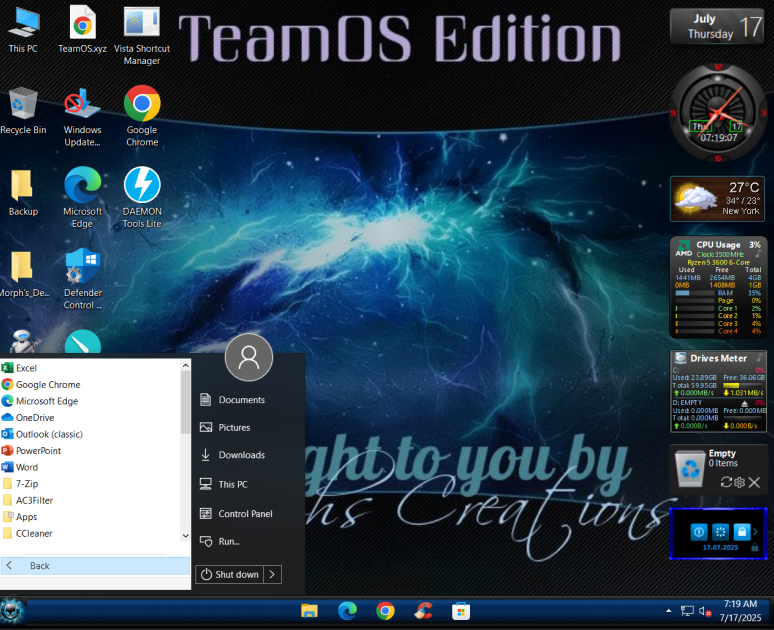Open This PC desktop icon
Viewport: 774px width, 630px height.
[x=23, y=30]
